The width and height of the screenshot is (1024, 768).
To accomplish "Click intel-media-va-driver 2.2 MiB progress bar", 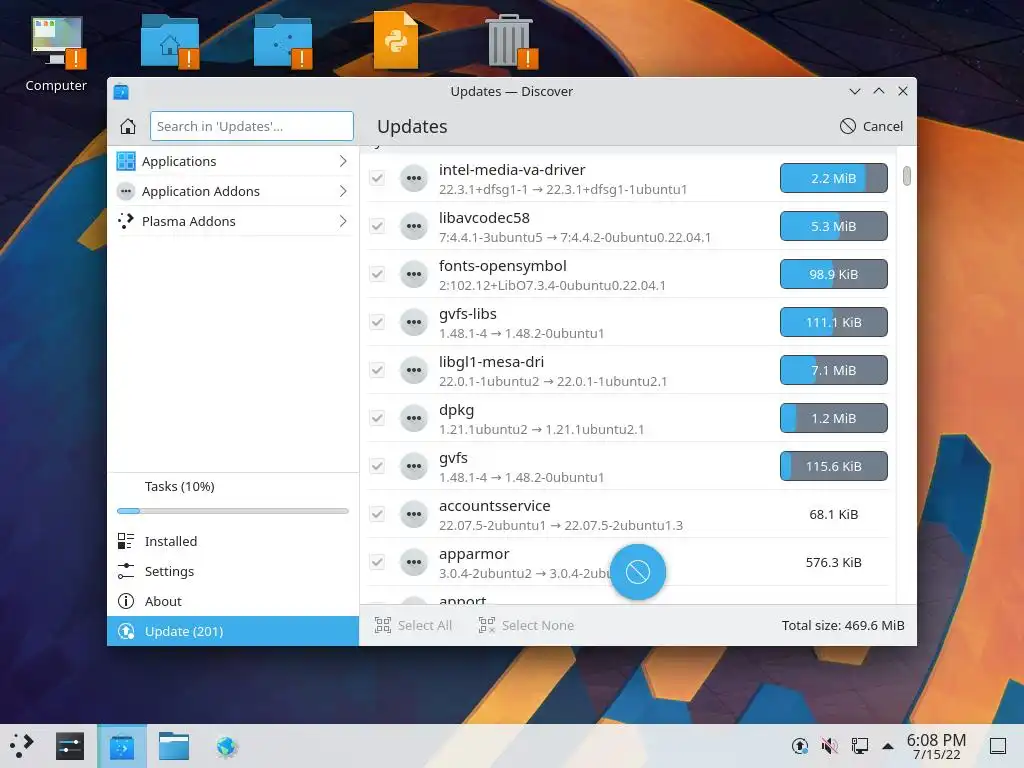I will [834, 178].
